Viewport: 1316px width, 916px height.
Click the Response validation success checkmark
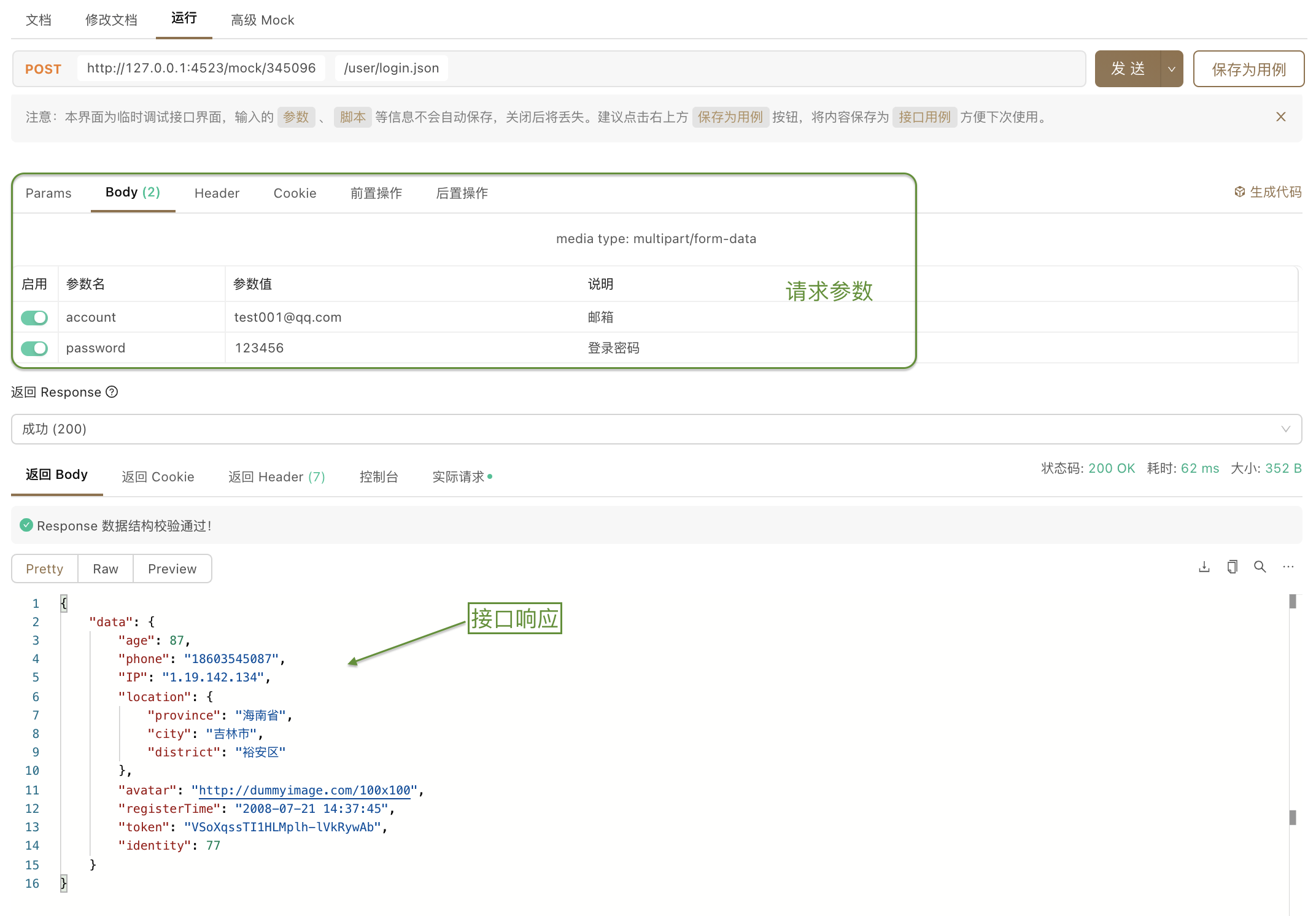coord(26,525)
